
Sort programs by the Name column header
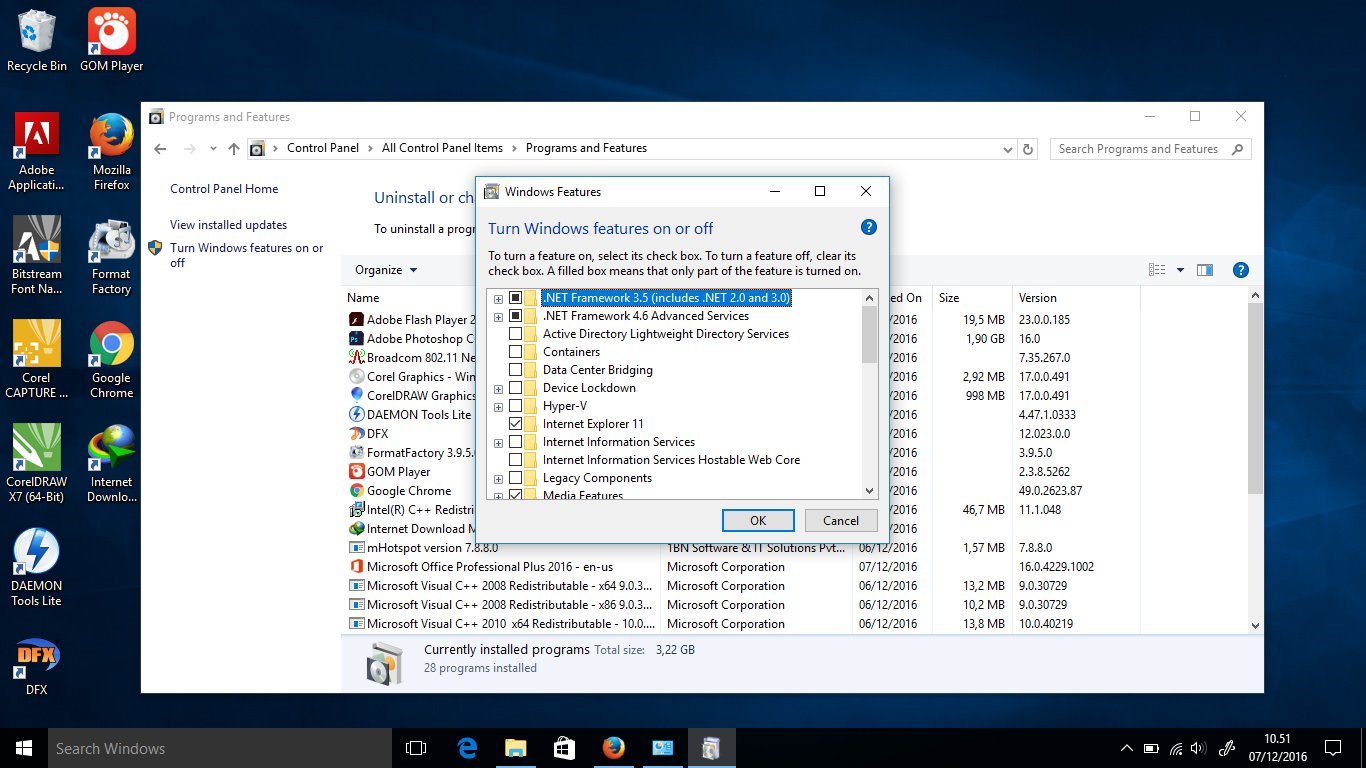pos(363,298)
